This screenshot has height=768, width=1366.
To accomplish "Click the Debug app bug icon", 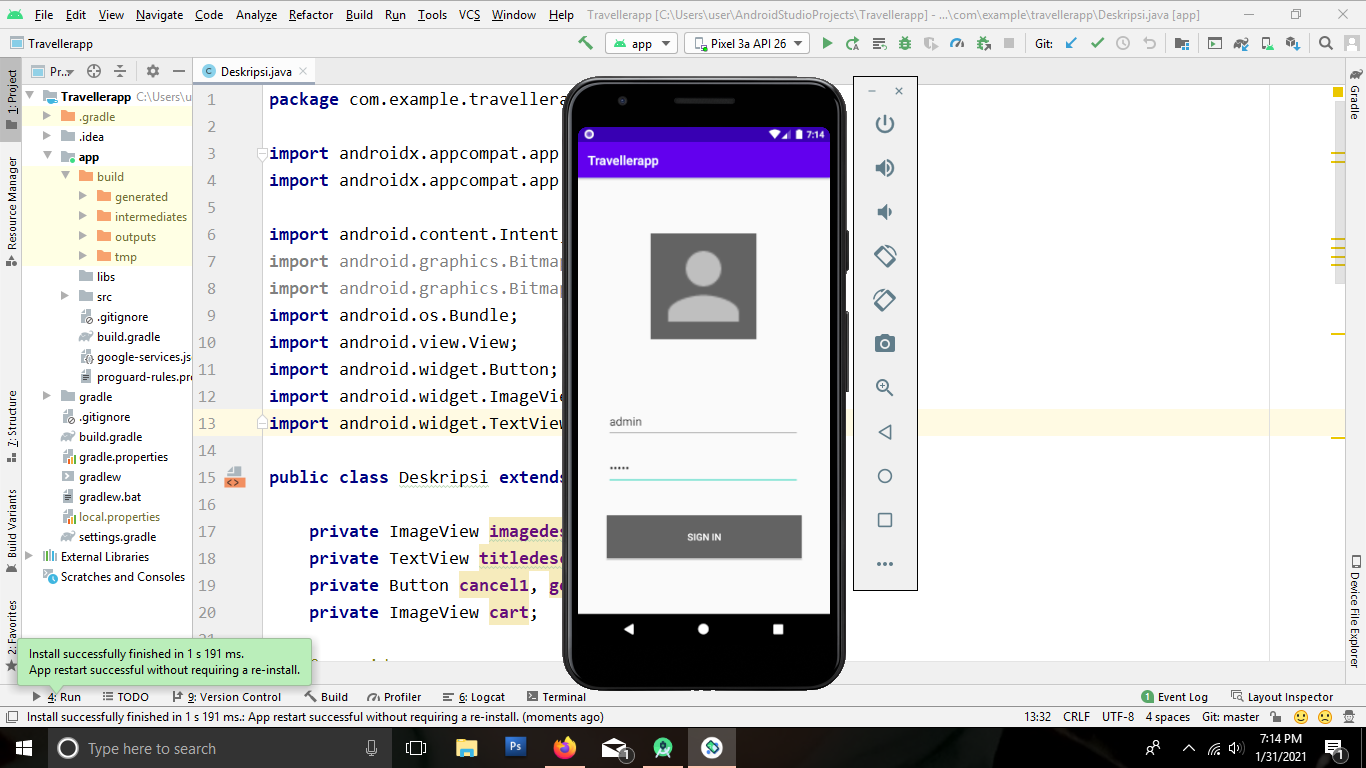I will [x=905, y=43].
